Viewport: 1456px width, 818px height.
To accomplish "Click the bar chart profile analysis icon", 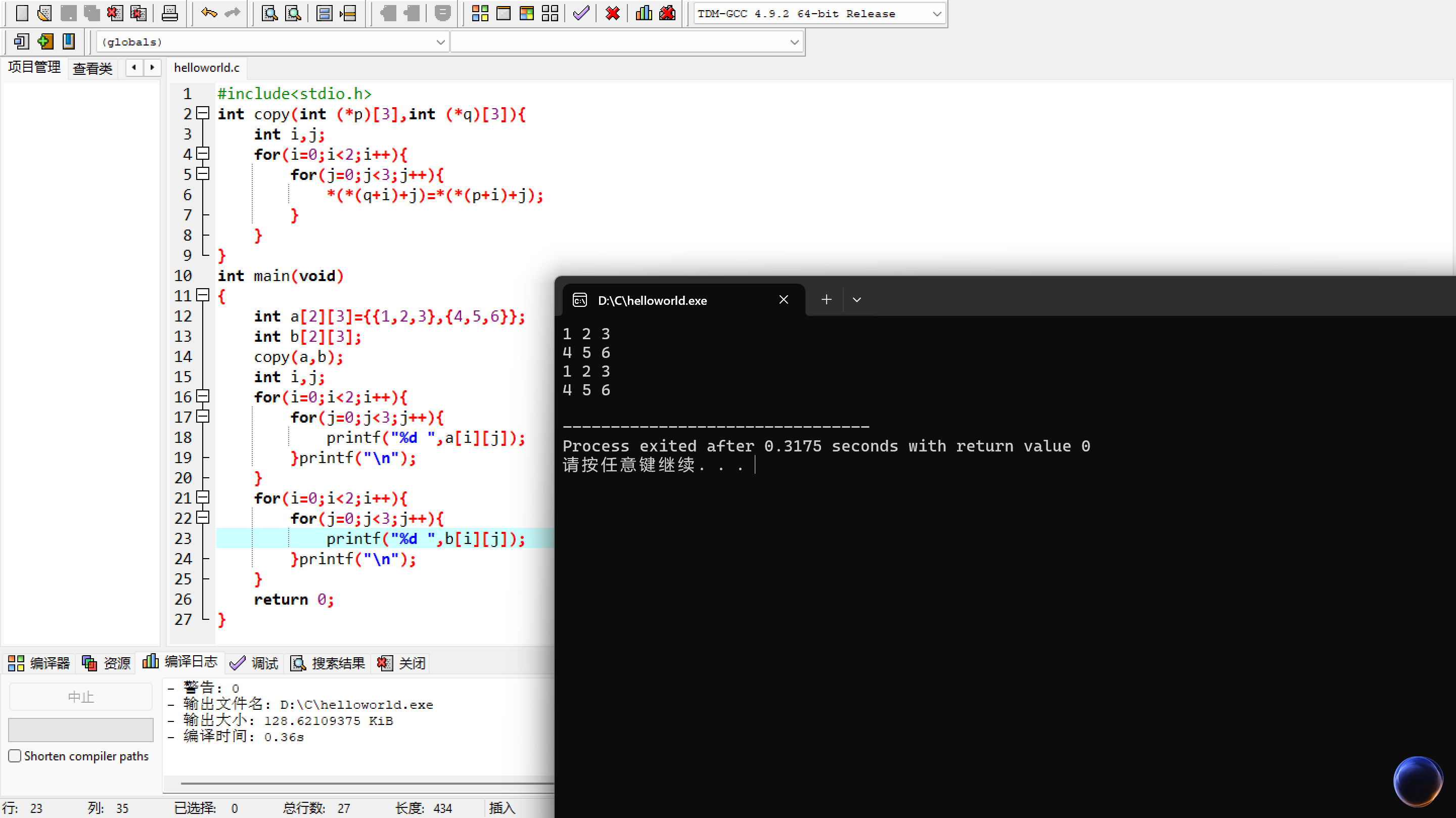I will (644, 13).
